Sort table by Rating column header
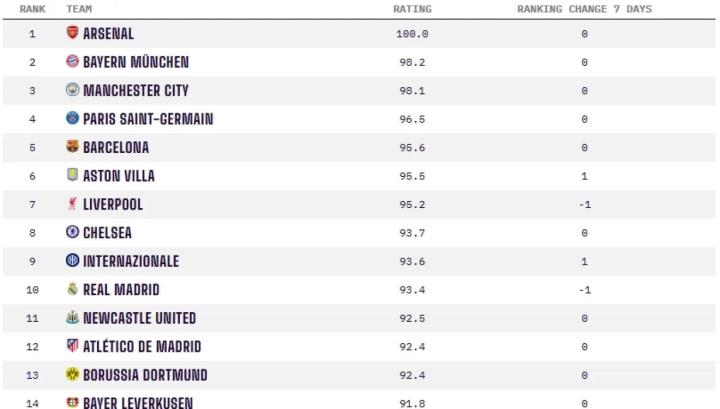The width and height of the screenshot is (720, 409). click(412, 9)
